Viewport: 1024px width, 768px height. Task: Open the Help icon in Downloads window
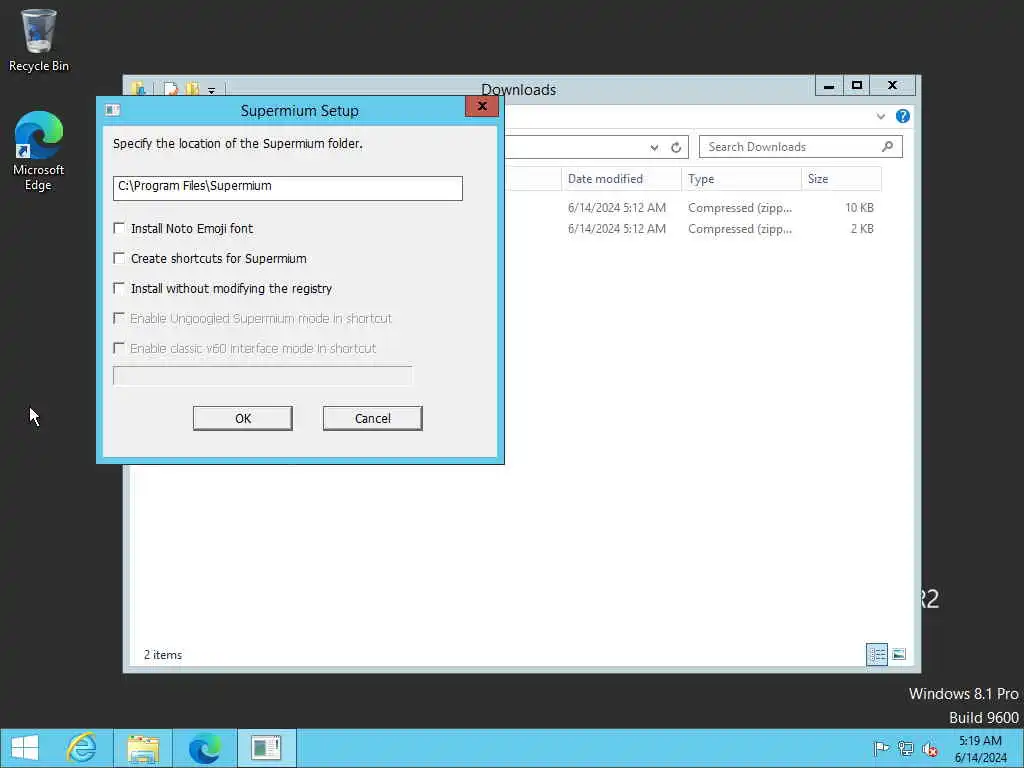pyautogui.click(x=903, y=116)
